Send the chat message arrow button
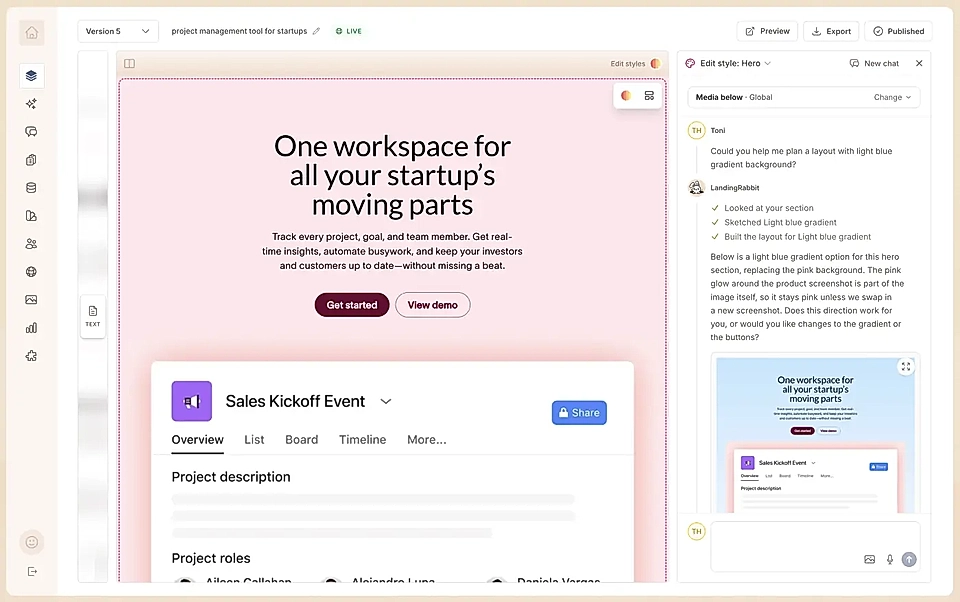Screen dimensions: 960x602 [x=909, y=559]
